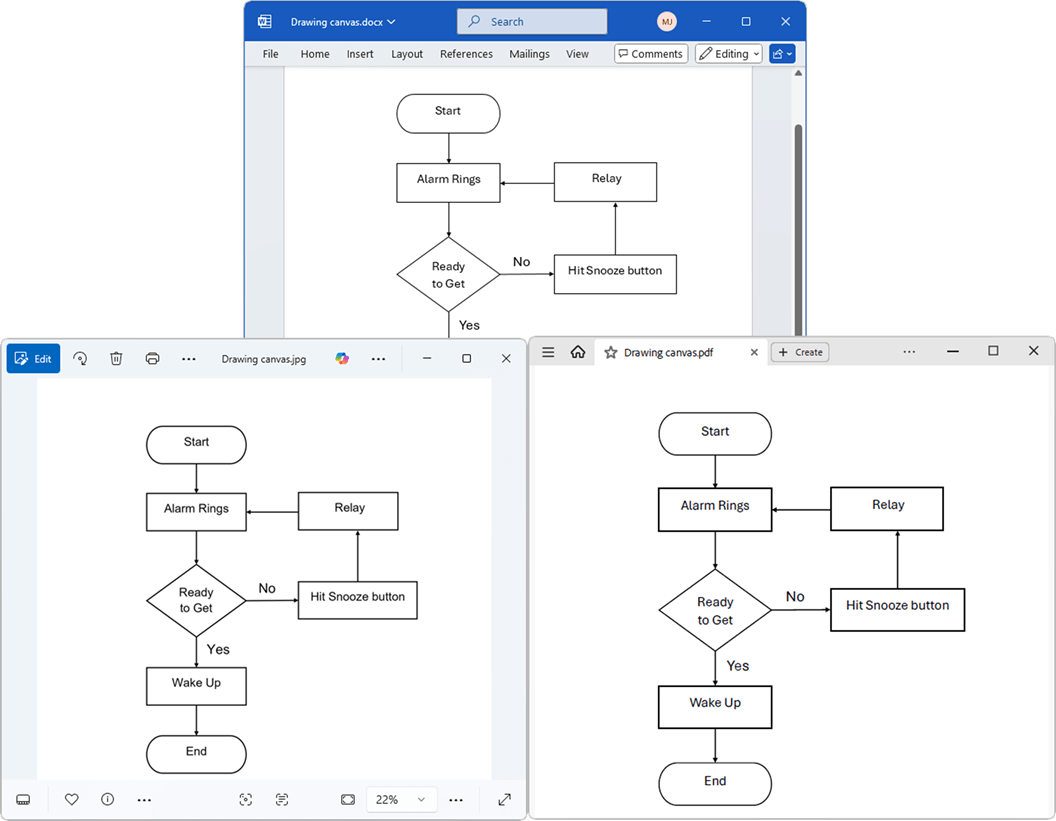Rotate the Drawing canvas.jpg image

(80, 358)
